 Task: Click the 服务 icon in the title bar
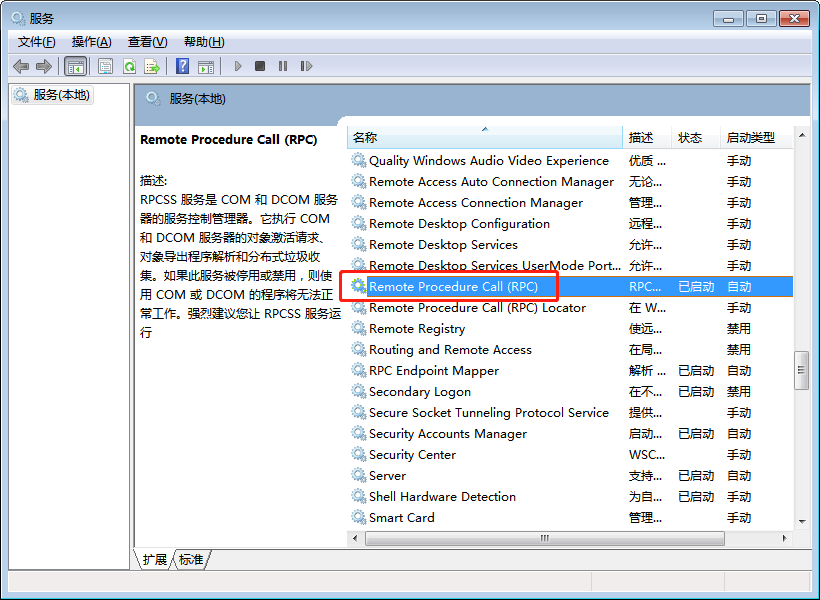coord(18,18)
